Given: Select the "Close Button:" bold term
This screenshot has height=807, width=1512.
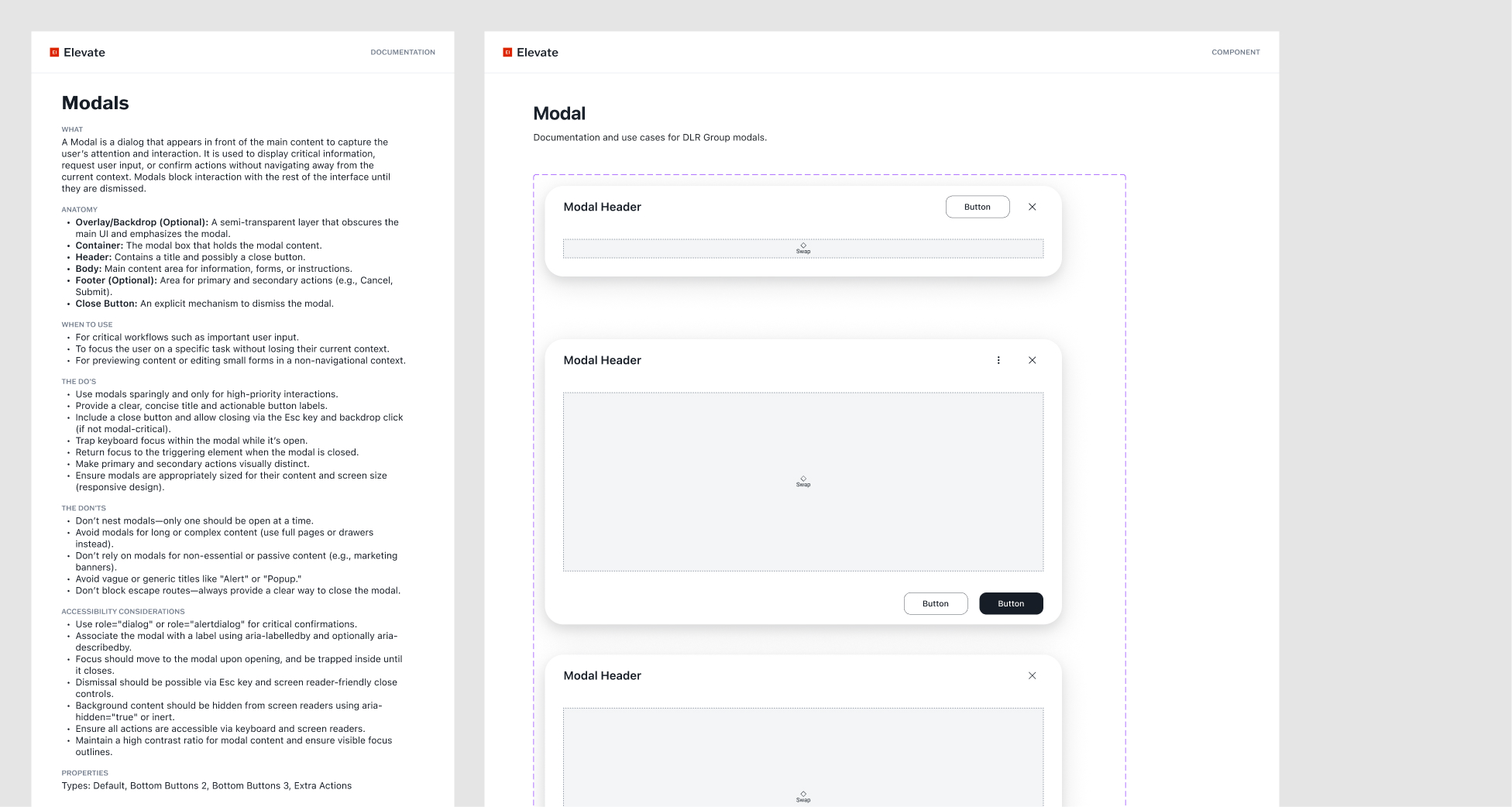Looking at the screenshot, I should pyautogui.click(x=106, y=304).
